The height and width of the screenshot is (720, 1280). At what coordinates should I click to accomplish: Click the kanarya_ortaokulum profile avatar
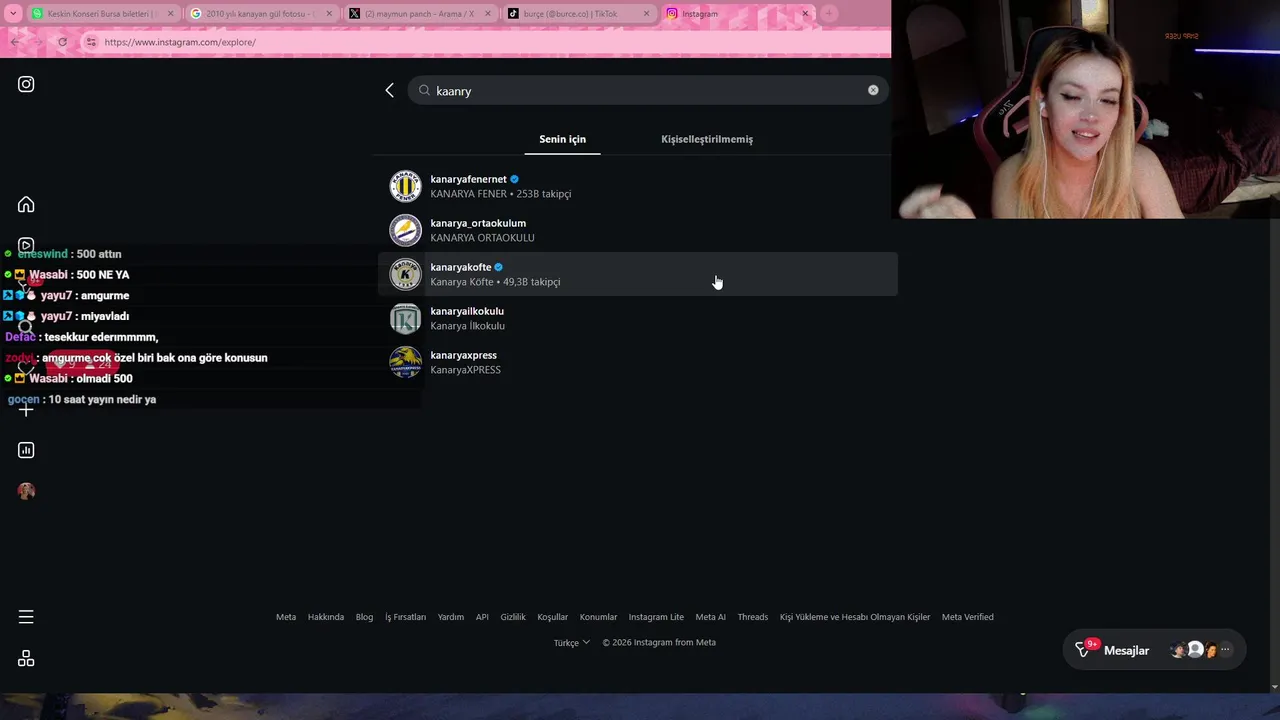(x=405, y=230)
